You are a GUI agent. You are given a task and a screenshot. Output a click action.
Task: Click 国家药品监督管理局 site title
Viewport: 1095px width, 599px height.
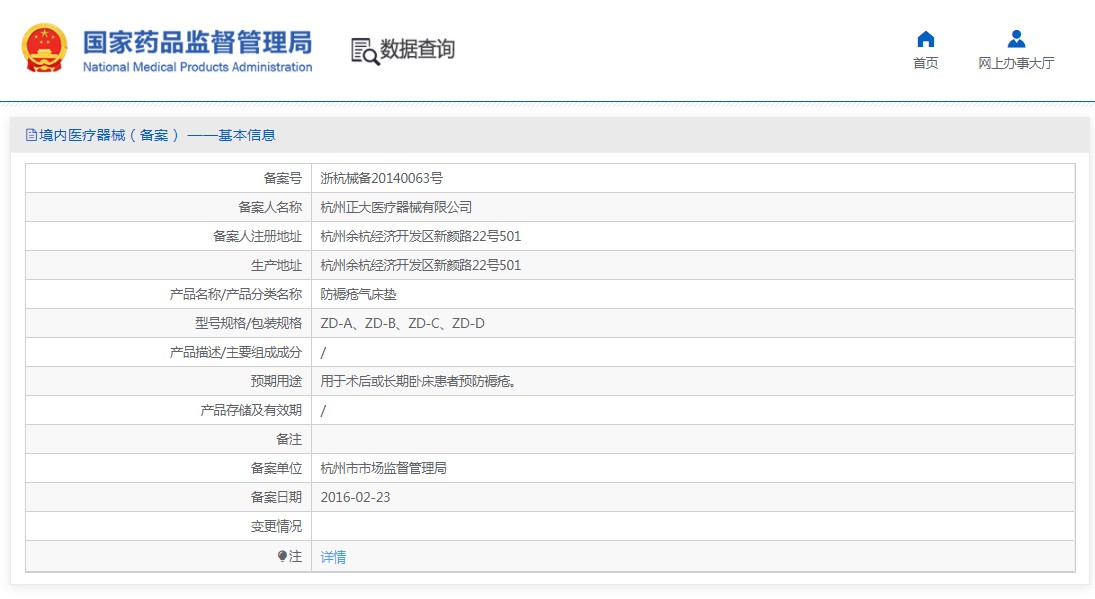[x=198, y=43]
